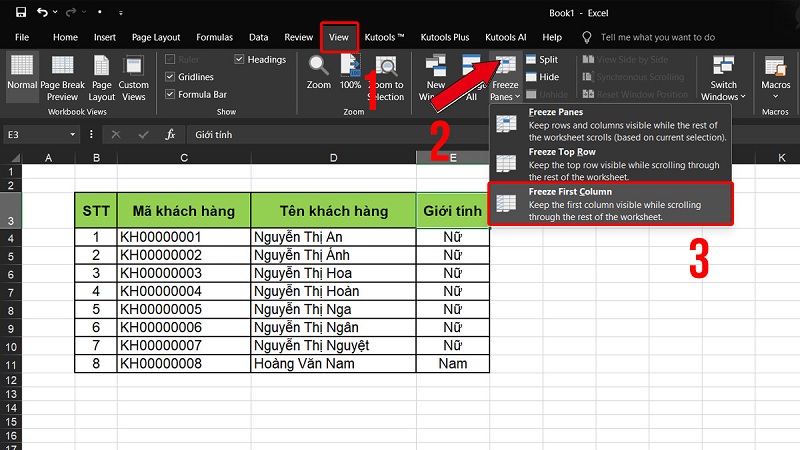The width and height of the screenshot is (800, 450).
Task: Switch to Page Layout view
Action: pos(102,78)
